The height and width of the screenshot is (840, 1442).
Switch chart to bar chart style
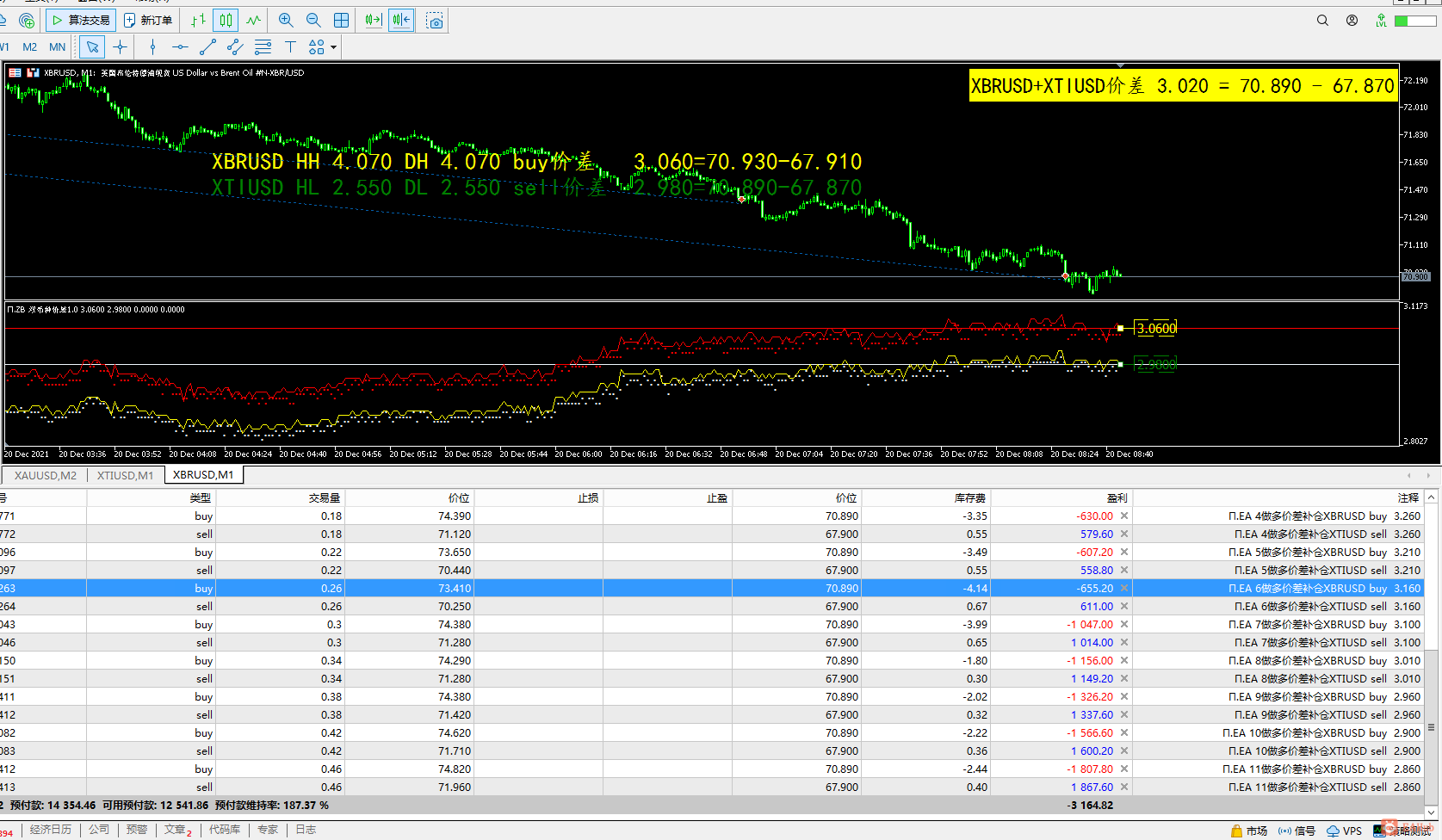pos(198,20)
